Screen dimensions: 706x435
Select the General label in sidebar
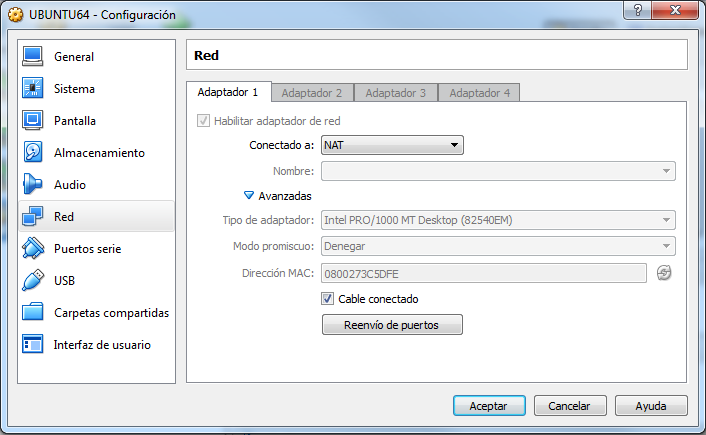(74, 57)
